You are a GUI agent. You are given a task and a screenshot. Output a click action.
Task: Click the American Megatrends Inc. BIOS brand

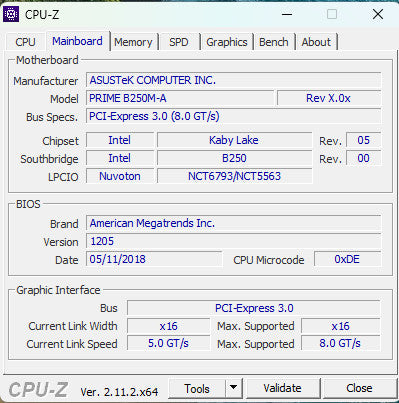[234, 223]
